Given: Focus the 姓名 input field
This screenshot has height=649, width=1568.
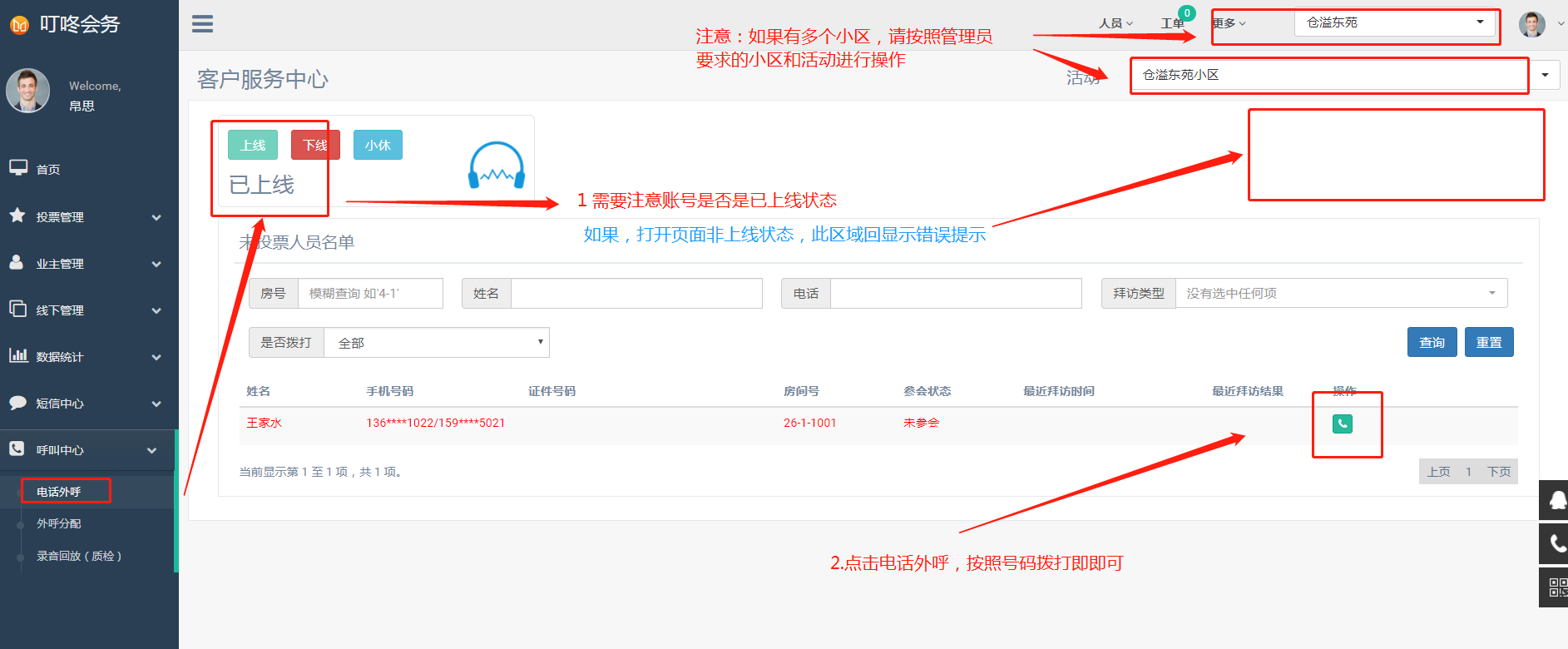Looking at the screenshot, I should [x=636, y=293].
